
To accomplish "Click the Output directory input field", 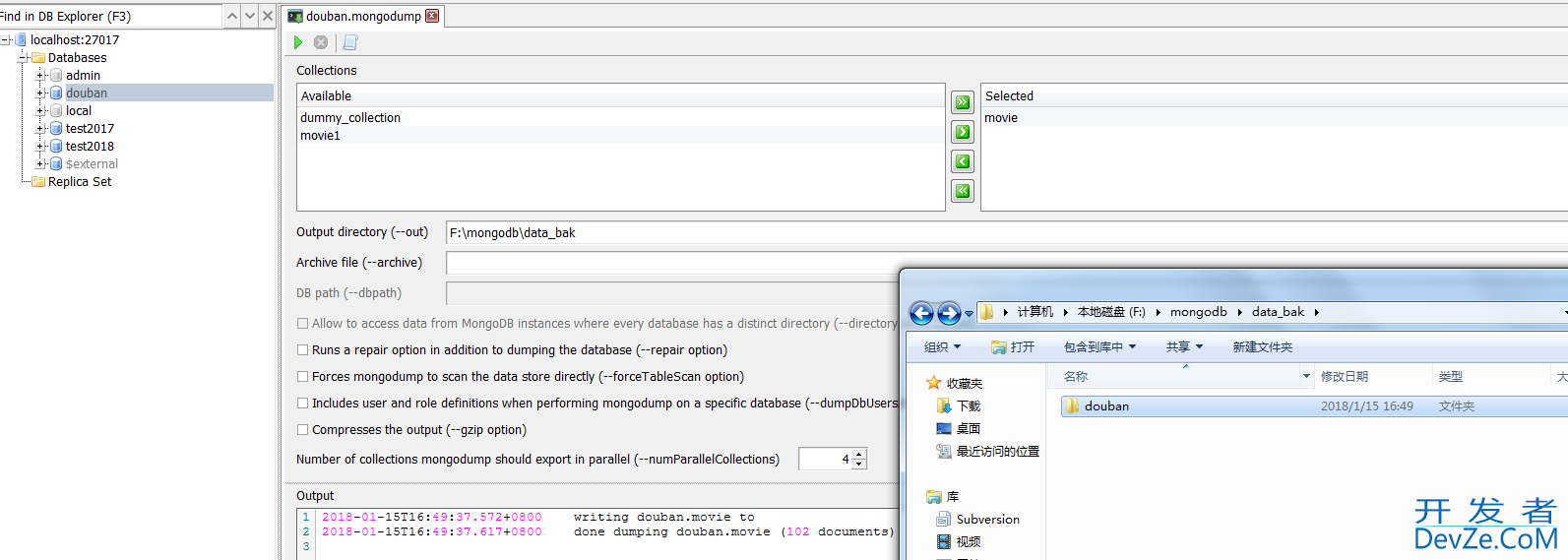I will [x=1006, y=232].
